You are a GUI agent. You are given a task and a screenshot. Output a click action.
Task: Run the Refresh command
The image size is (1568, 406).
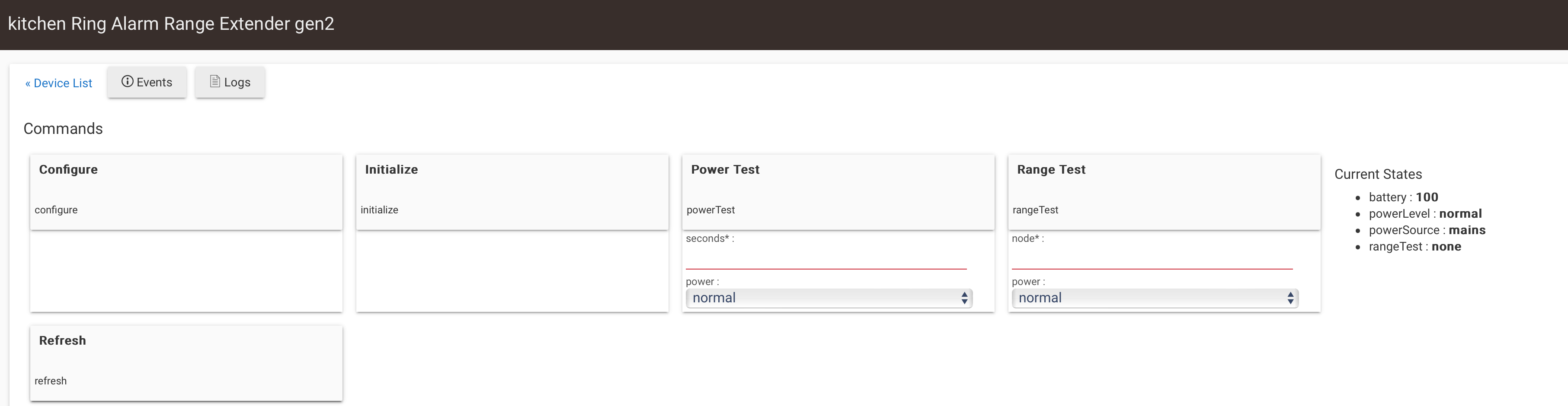186,363
